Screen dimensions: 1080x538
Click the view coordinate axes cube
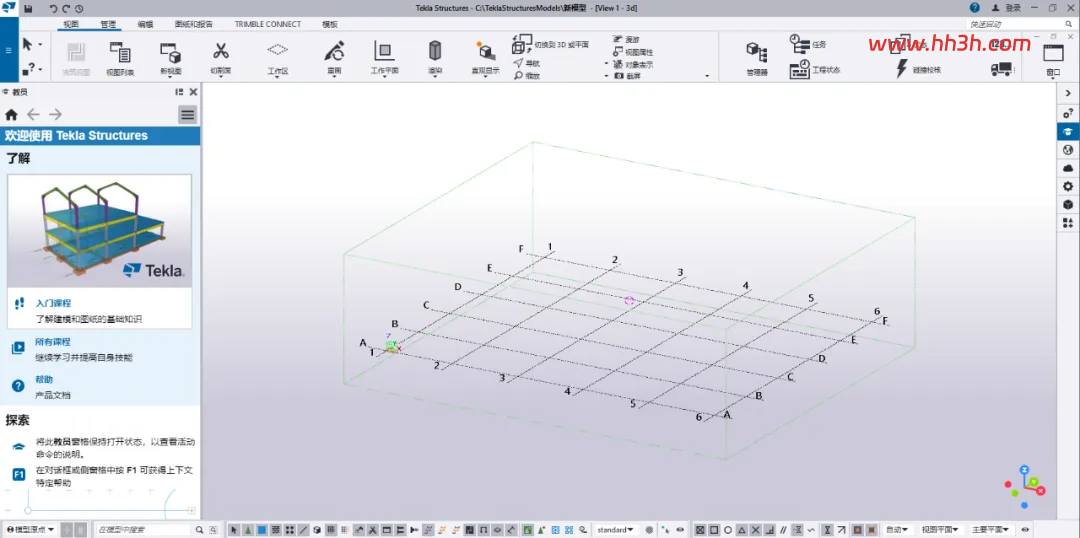[x=1024, y=486]
